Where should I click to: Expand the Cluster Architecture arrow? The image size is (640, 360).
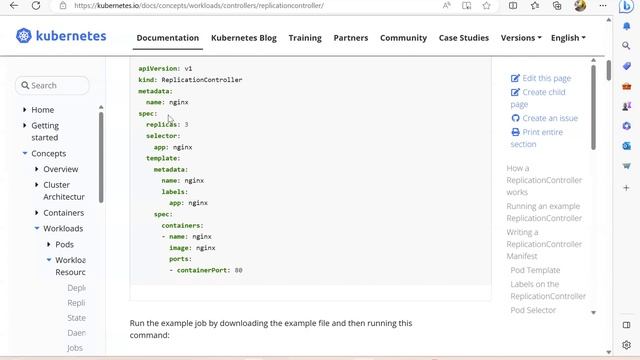[x=37, y=185]
